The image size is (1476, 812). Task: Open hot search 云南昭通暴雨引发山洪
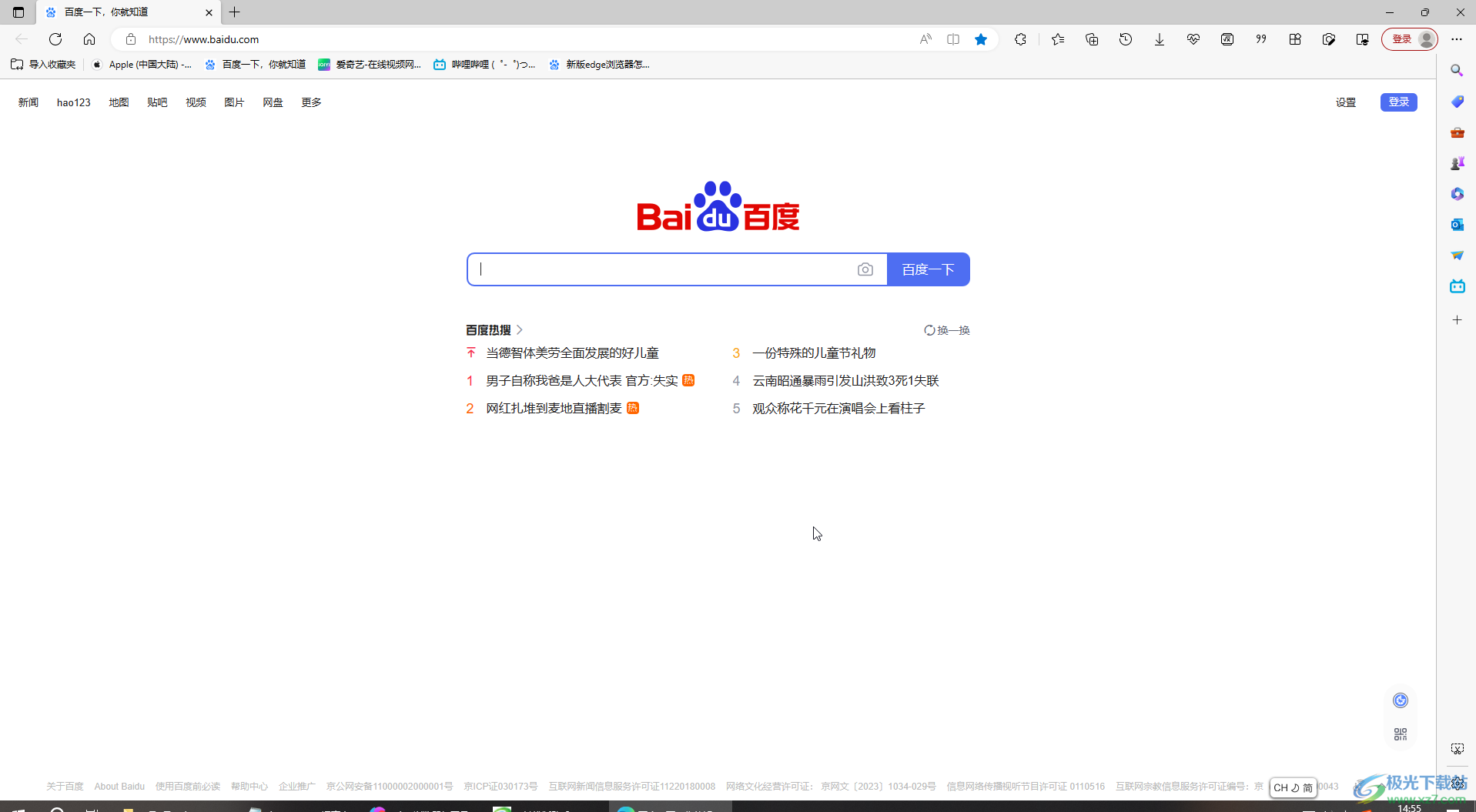(845, 381)
